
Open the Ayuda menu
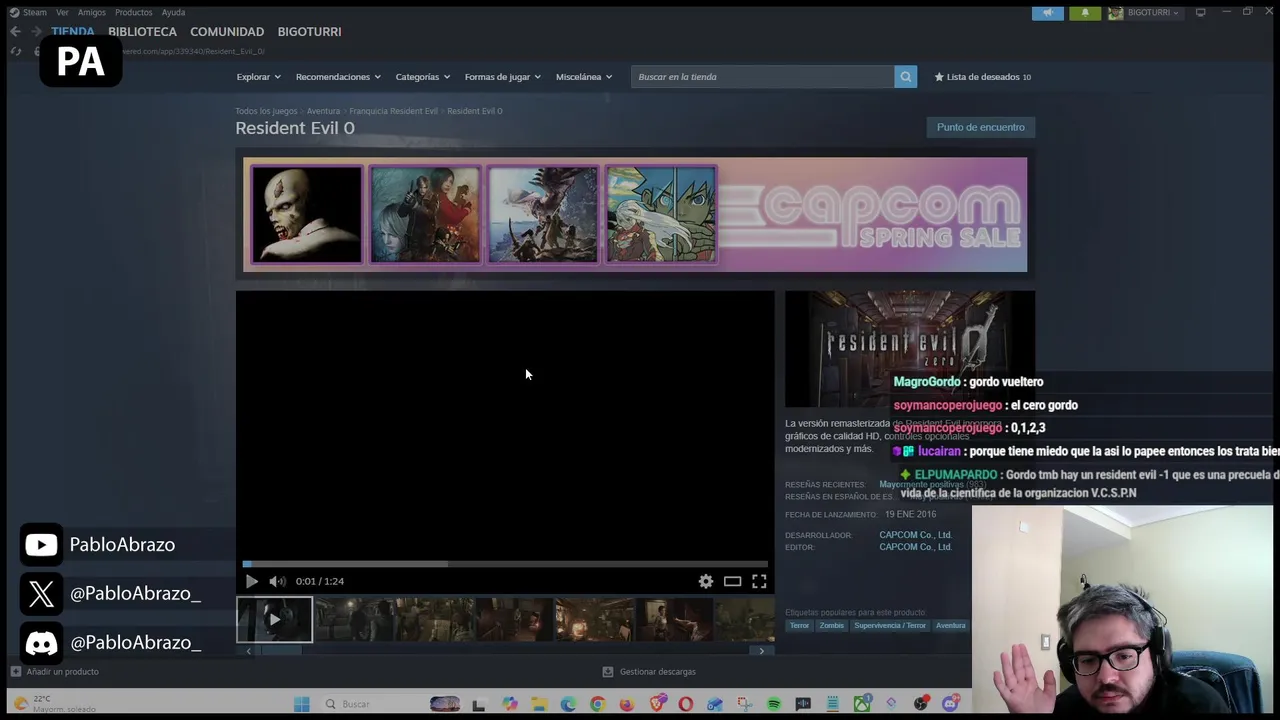(173, 12)
